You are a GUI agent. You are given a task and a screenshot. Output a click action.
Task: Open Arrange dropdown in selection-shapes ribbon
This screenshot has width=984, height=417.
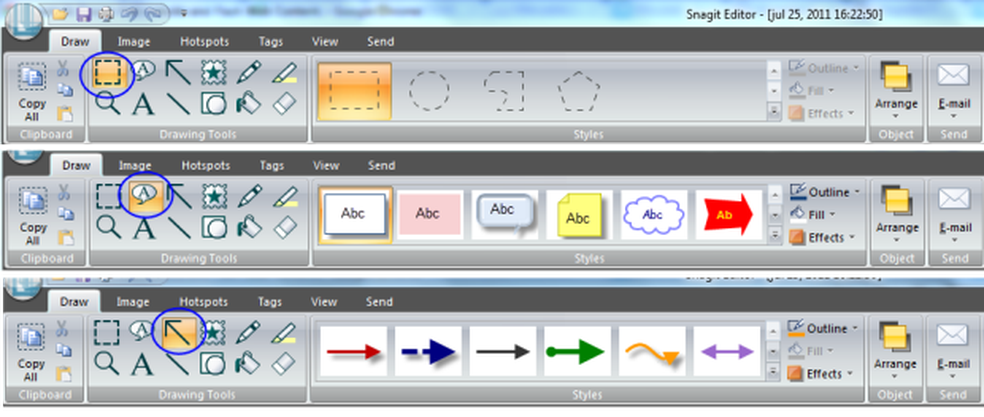pos(896,91)
